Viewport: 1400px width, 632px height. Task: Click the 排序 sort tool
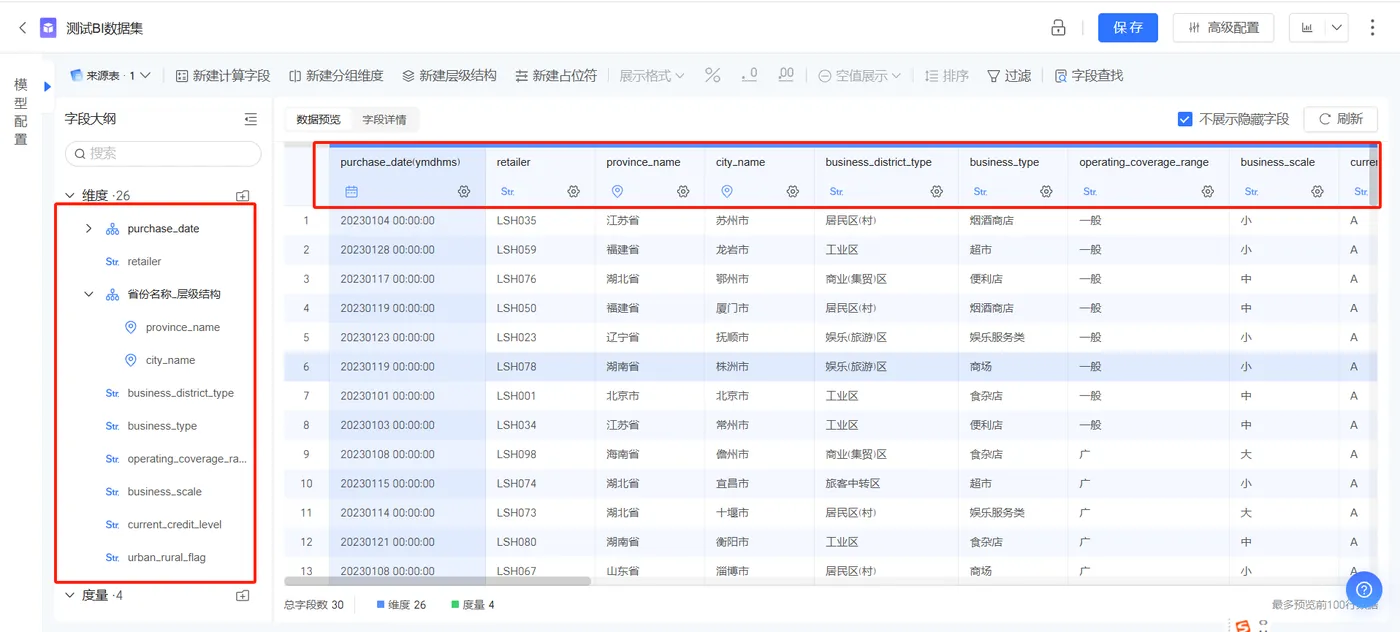coord(946,76)
